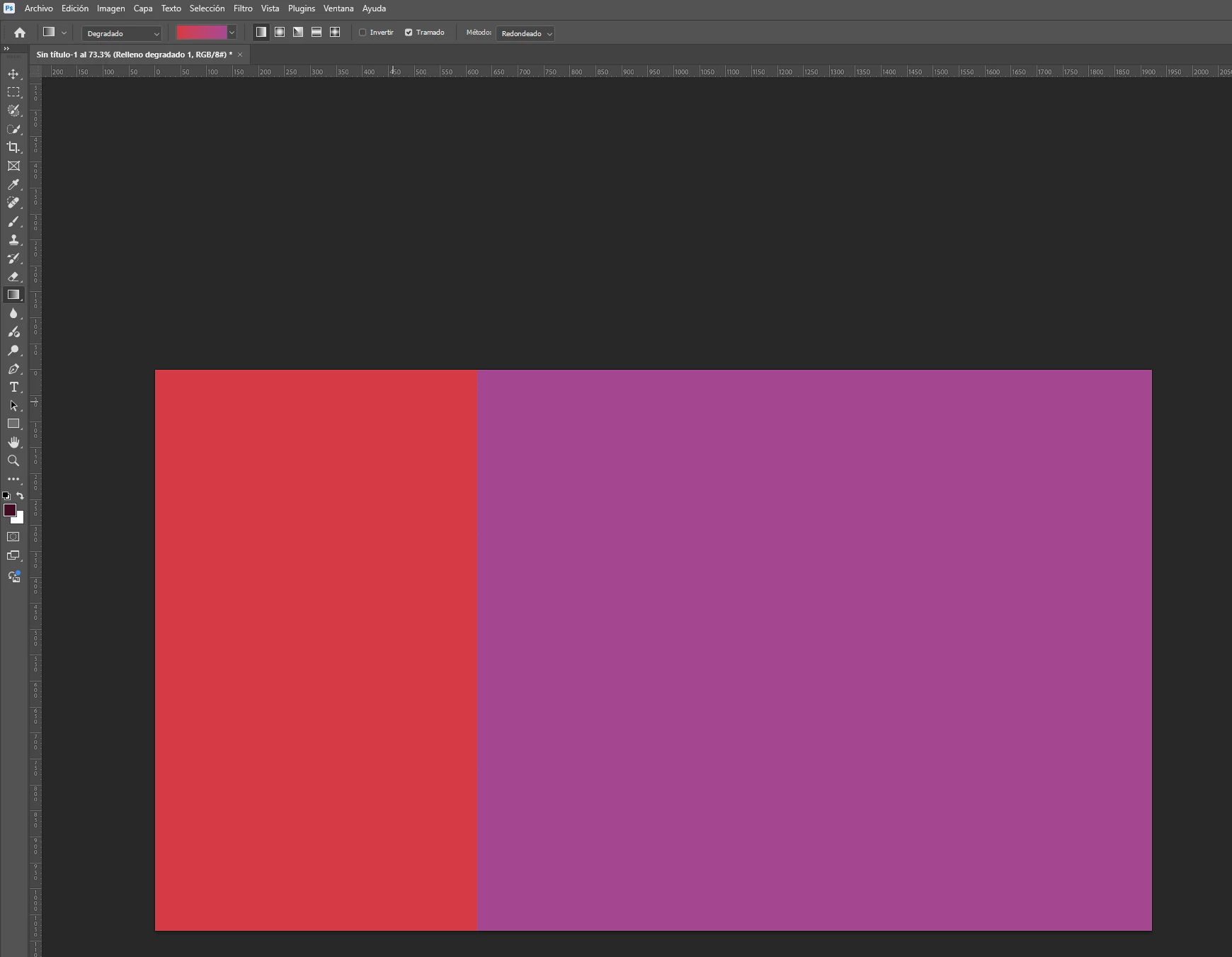
Task: Select the Brush tool
Action: click(13, 221)
